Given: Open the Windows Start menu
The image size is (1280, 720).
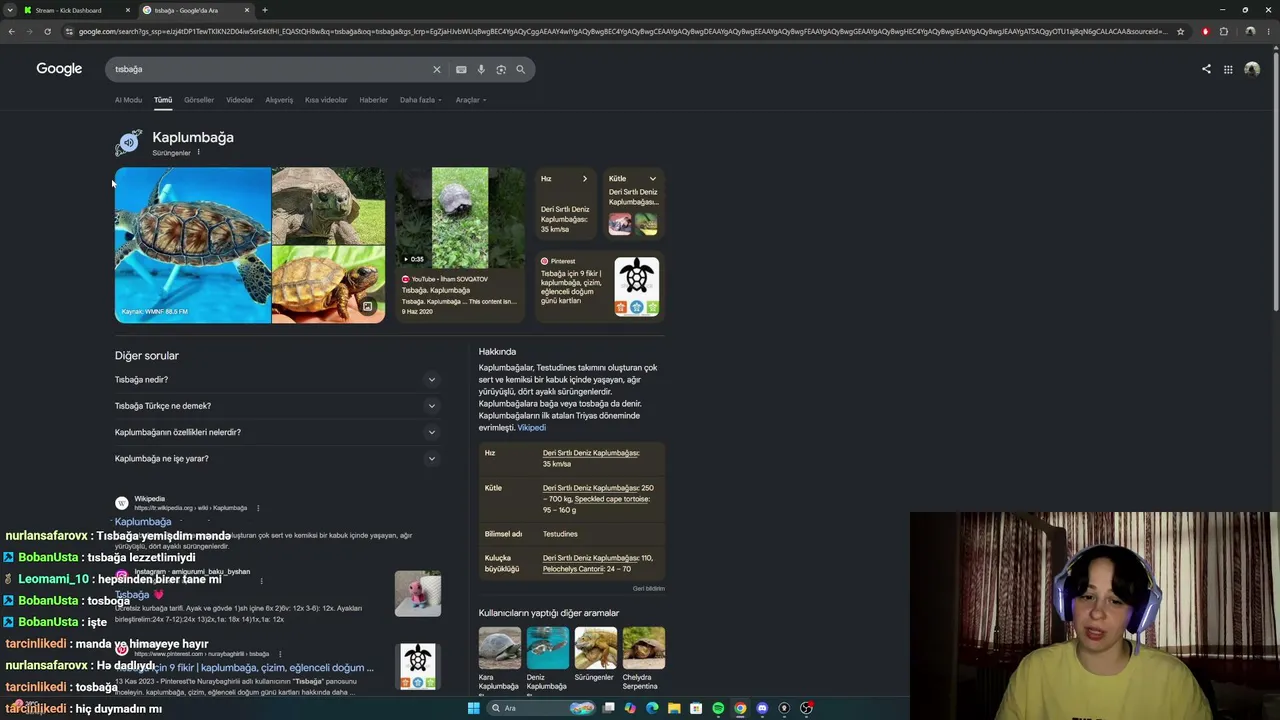Looking at the screenshot, I should click(474, 708).
